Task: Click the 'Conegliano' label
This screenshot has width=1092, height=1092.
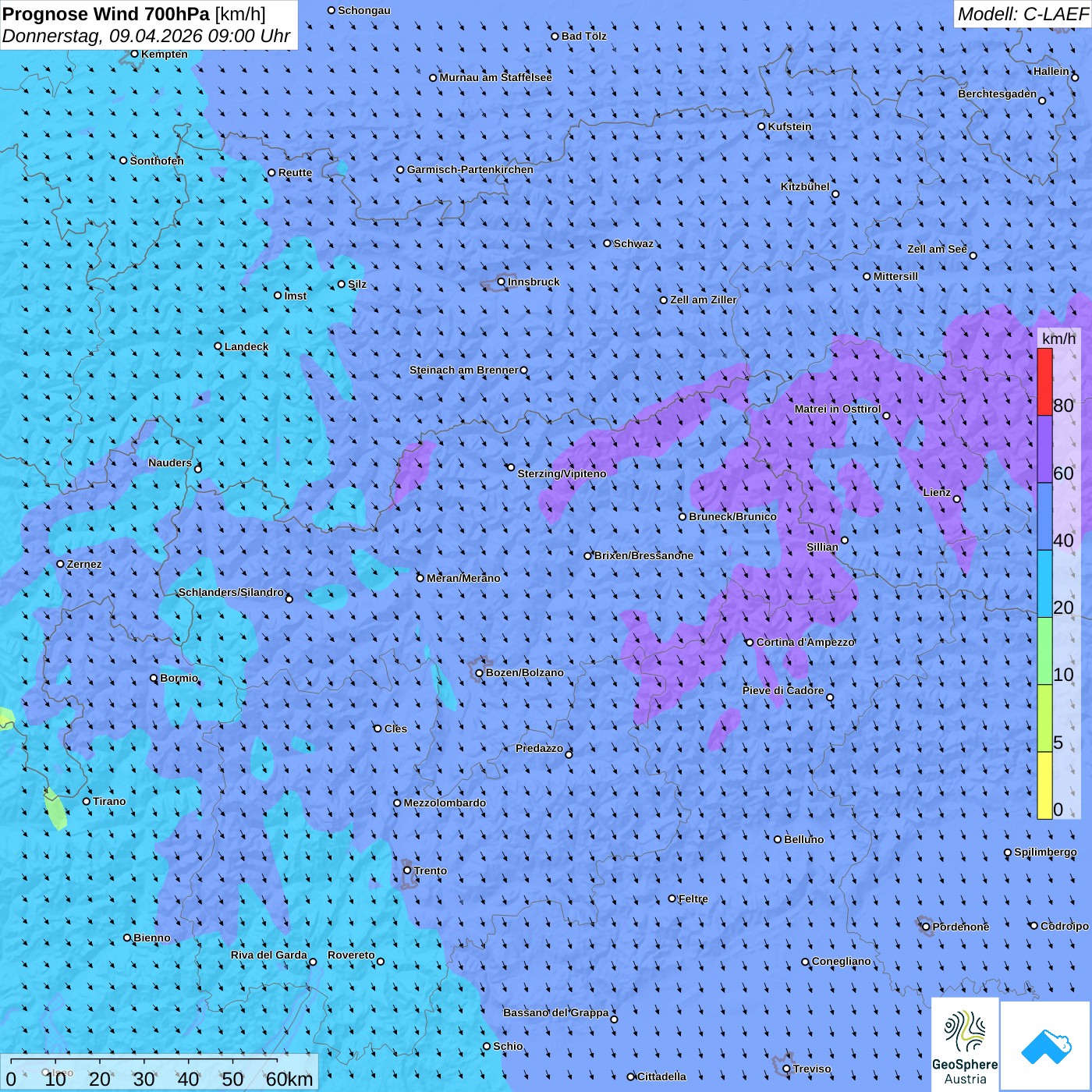Action: (842, 961)
